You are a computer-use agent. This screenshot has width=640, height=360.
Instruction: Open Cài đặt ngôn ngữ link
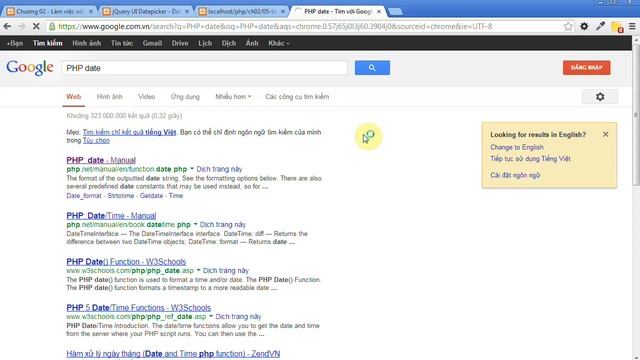point(515,175)
